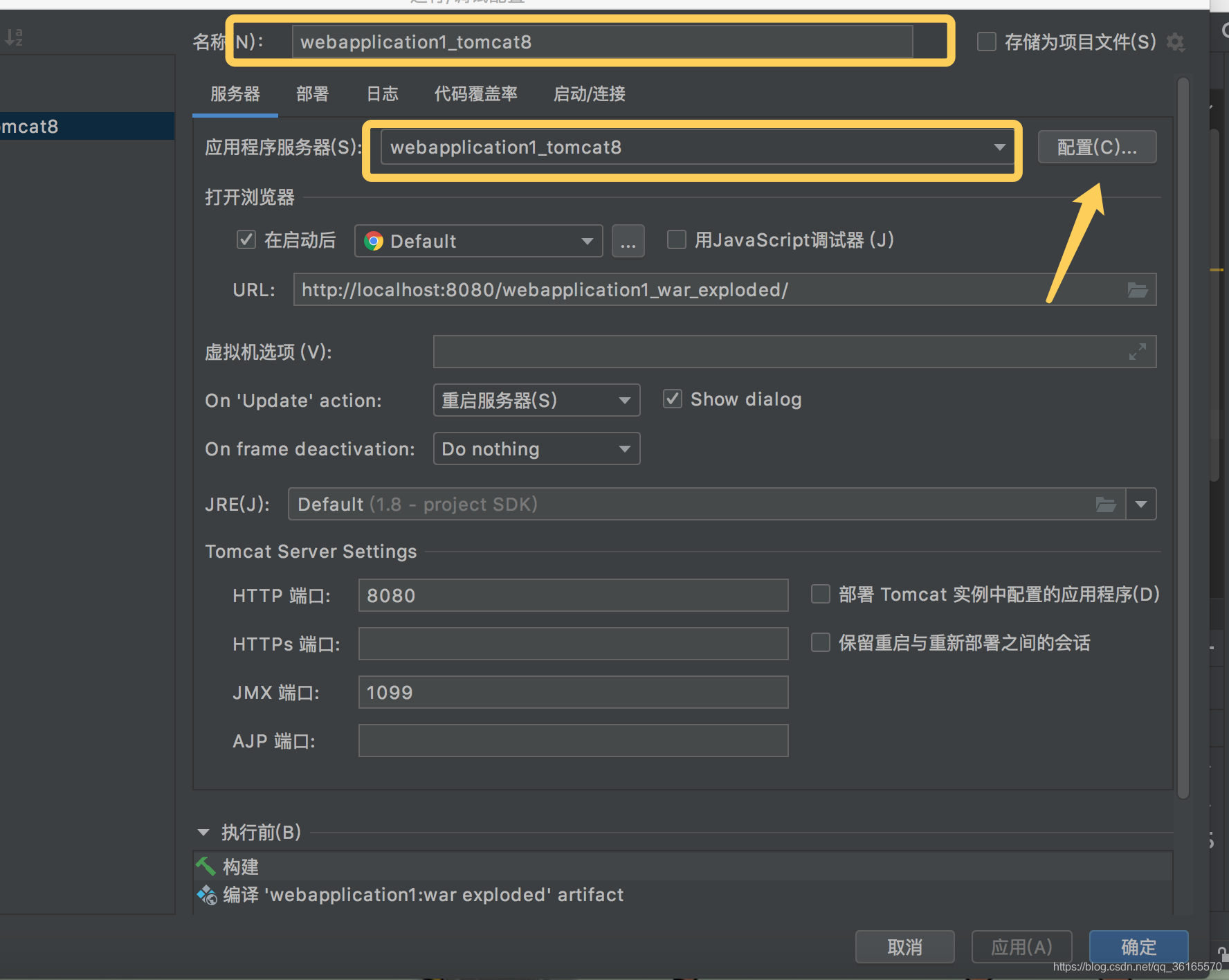
Task: Click the 取消 button
Action: tap(905, 947)
